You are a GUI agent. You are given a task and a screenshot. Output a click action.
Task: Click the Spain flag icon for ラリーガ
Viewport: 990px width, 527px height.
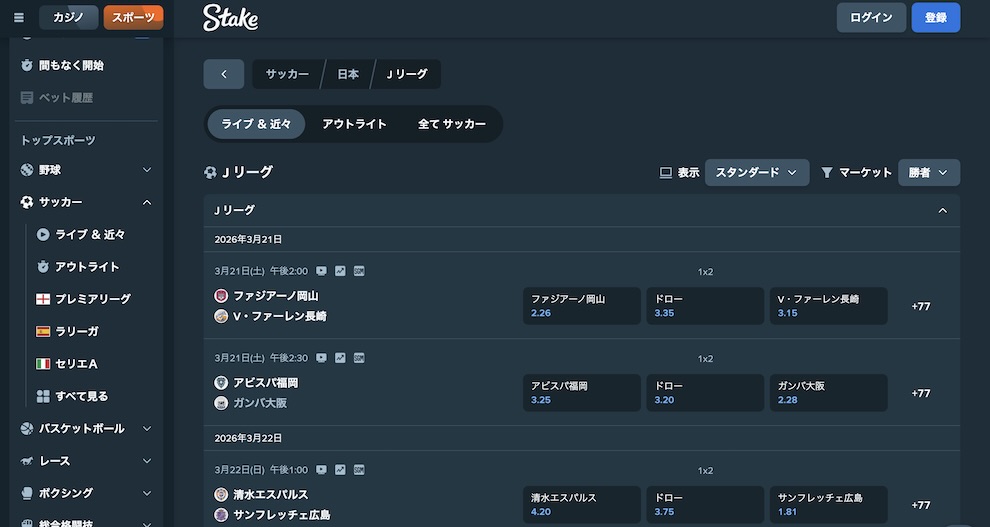[x=43, y=331]
